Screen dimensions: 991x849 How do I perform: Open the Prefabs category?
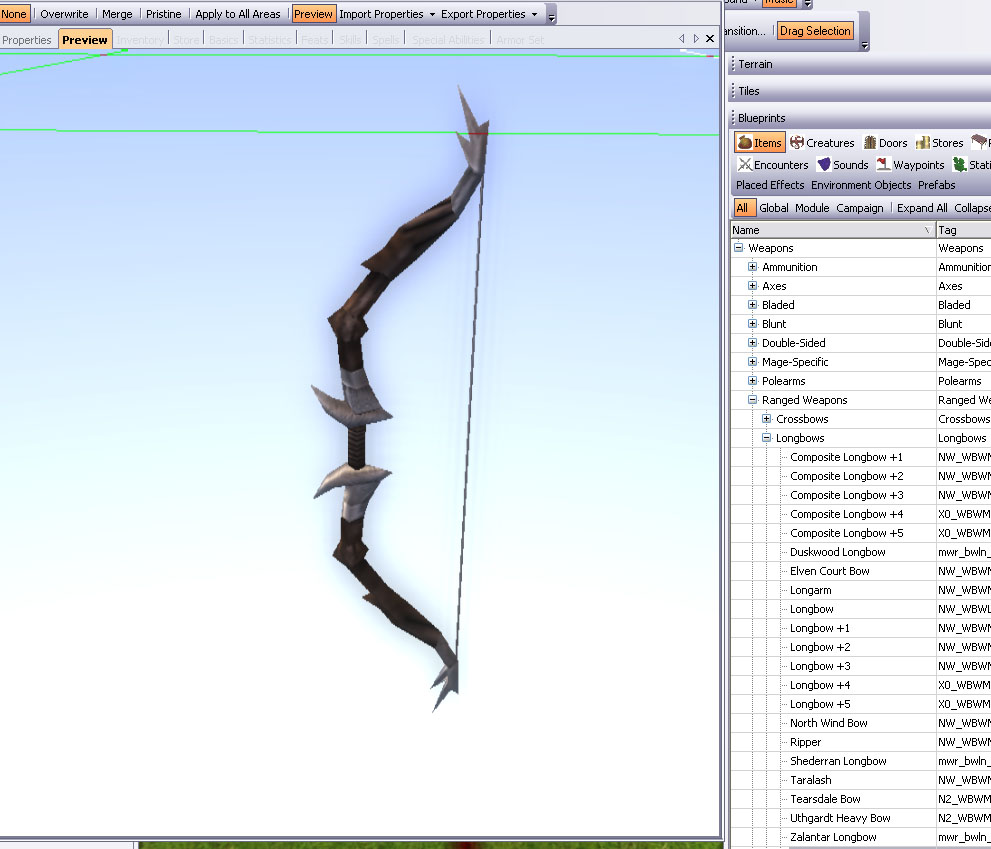937,185
